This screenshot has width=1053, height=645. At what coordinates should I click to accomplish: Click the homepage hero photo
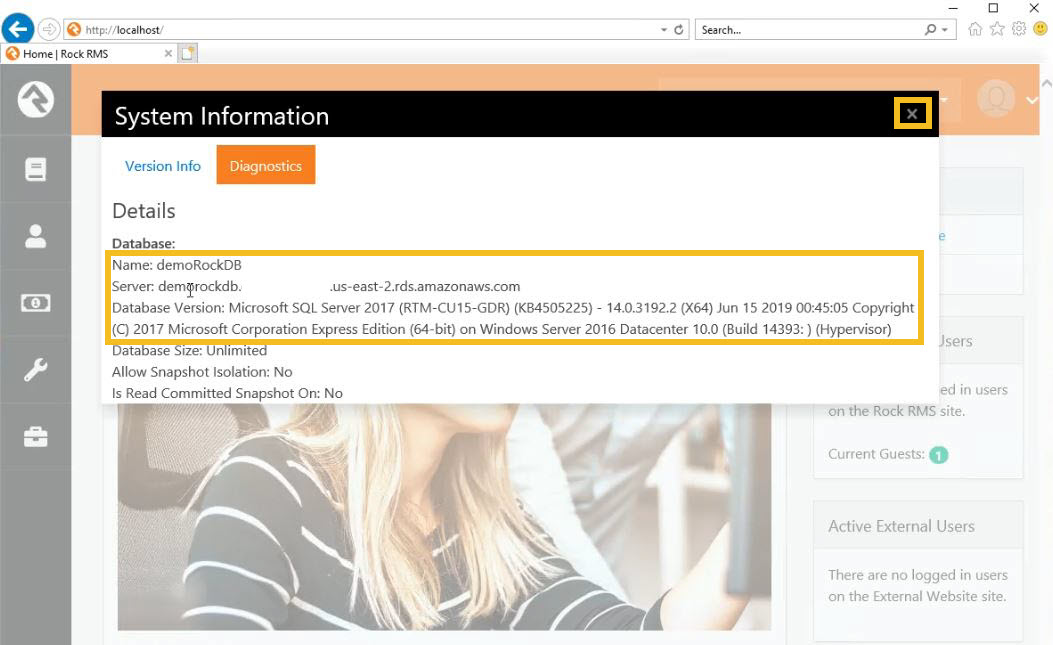coord(444,516)
